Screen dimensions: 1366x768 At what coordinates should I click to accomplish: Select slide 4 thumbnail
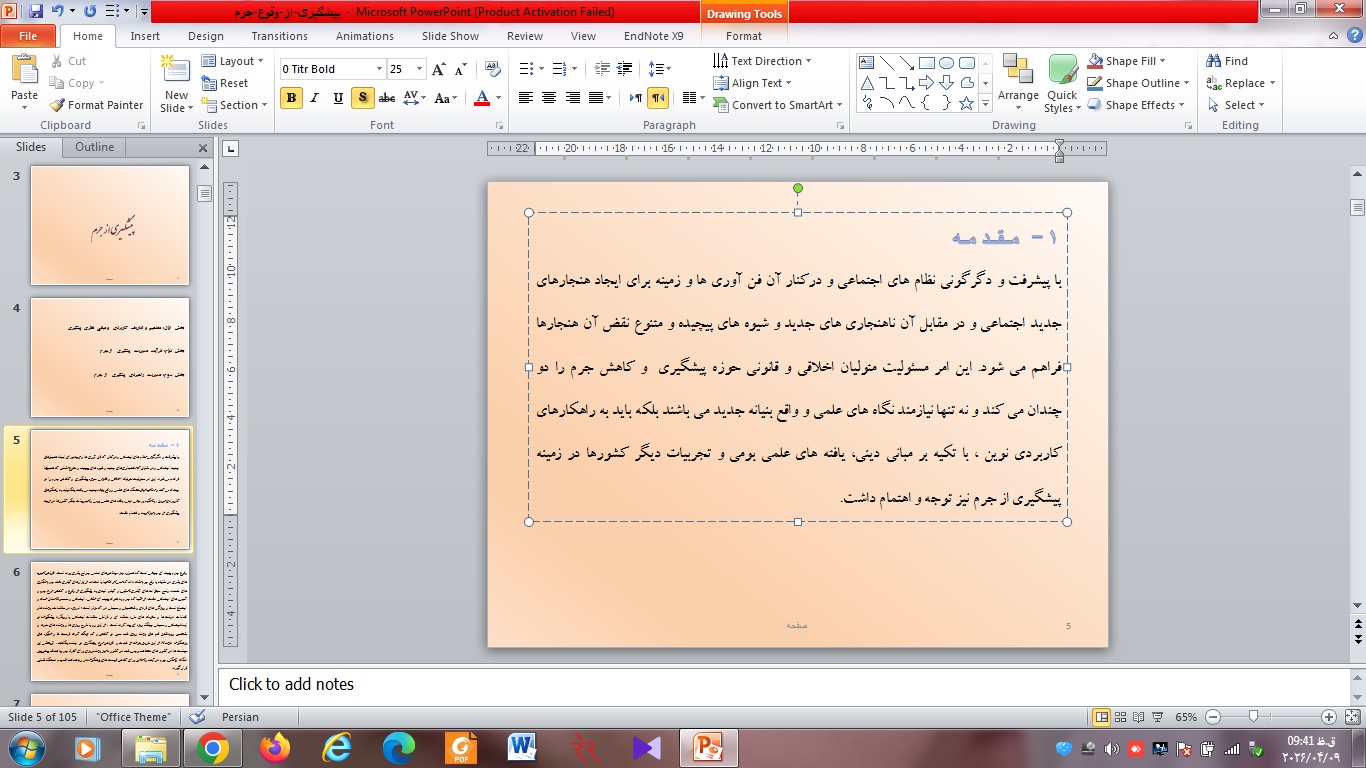[110, 357]
